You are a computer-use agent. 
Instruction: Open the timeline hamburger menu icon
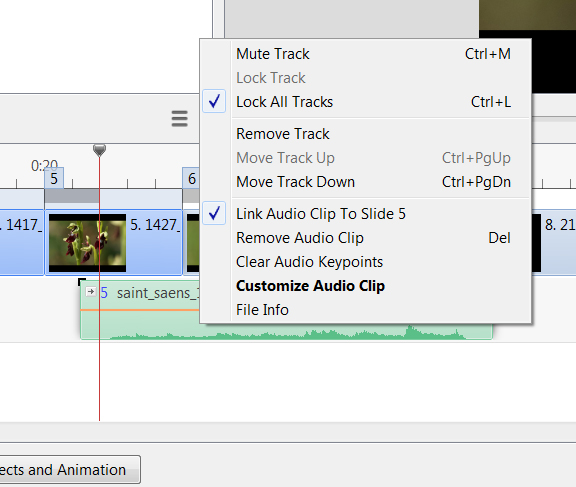coord(179,119)
